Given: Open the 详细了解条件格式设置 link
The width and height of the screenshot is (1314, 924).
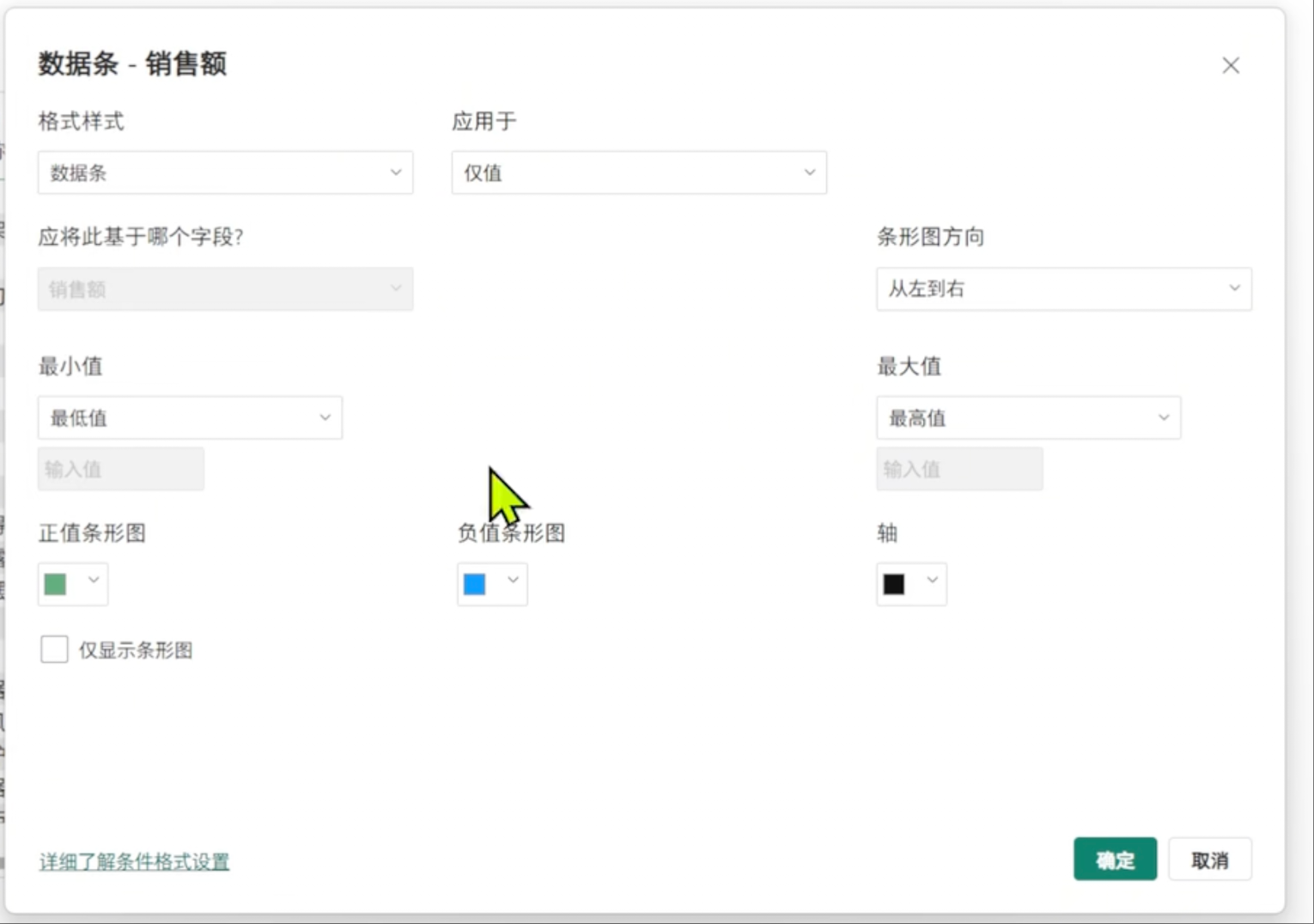Looking at the screenshot, I should 134,860.
